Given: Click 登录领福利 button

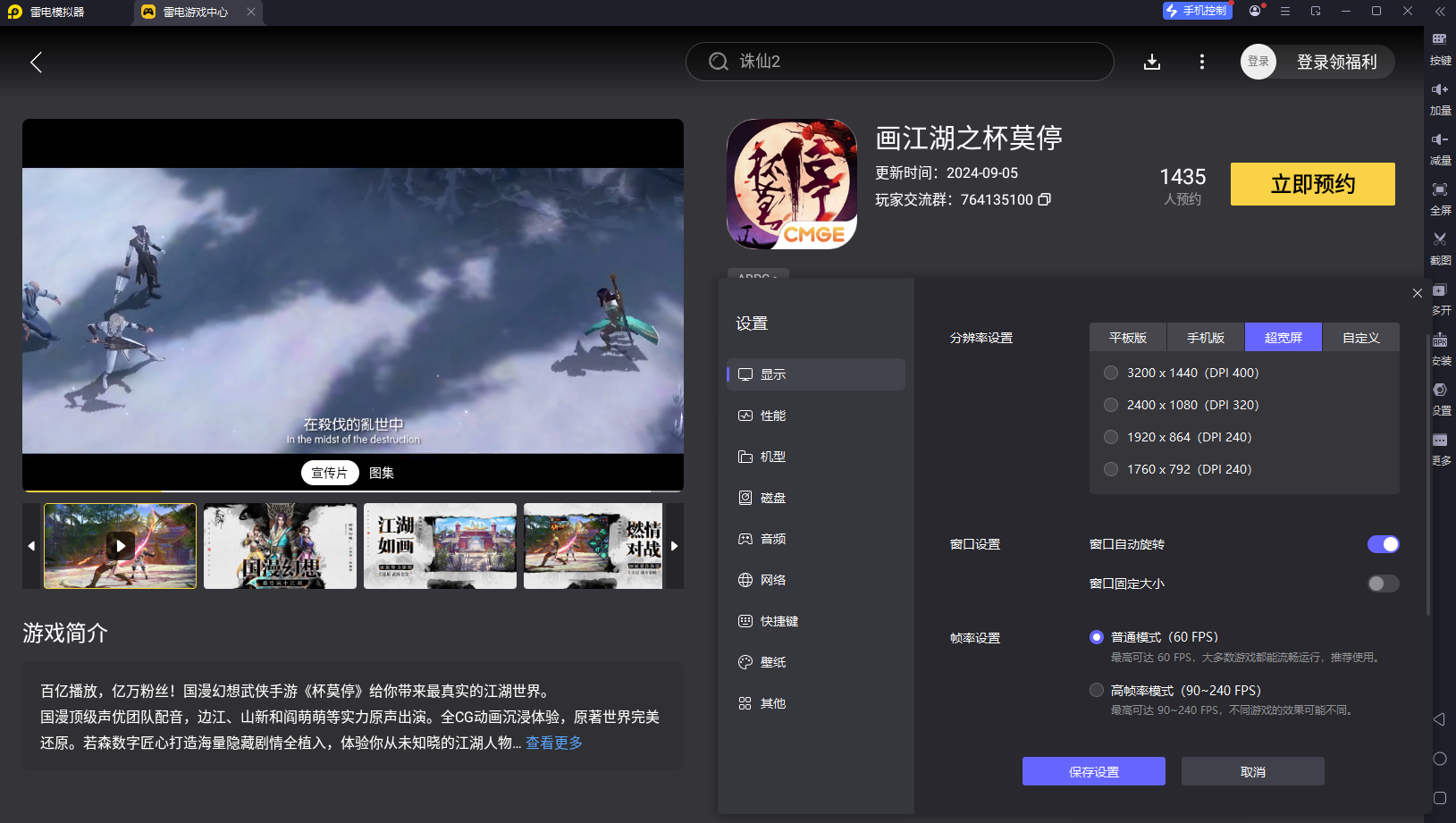Looking at the screenshot, I should click(1336, 62).
